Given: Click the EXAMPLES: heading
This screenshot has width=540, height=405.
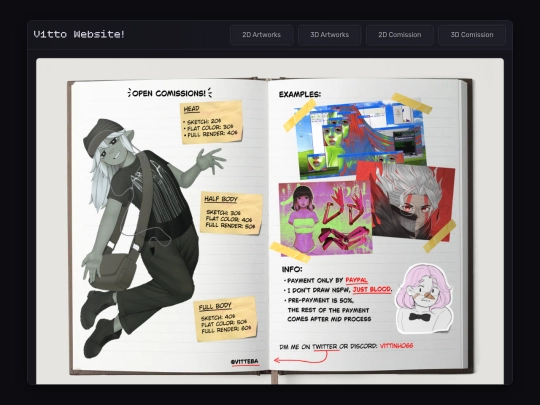Looking at the screenshot, I should click(300, 94).
